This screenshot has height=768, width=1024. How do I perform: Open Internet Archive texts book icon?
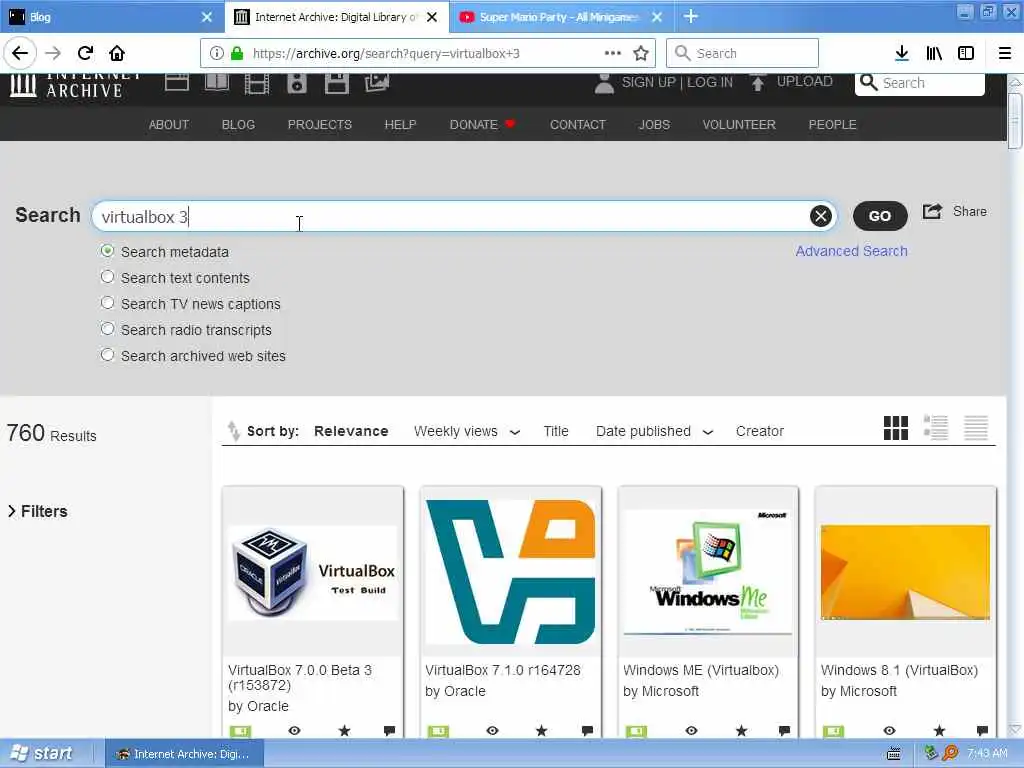(x=217, y=84)
